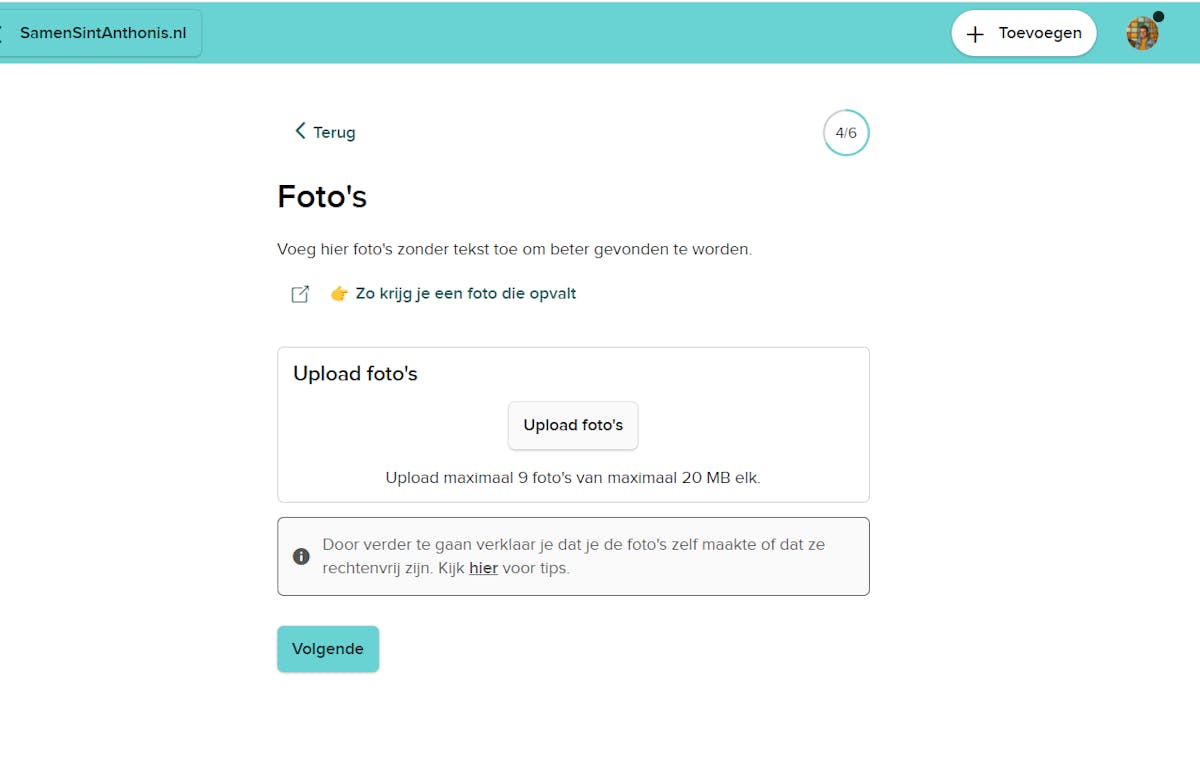Image resolution: width=1200 pixels, height=768 pixels.
Task: Open the user profile avatar
Action: click(x=1141, y=34)
